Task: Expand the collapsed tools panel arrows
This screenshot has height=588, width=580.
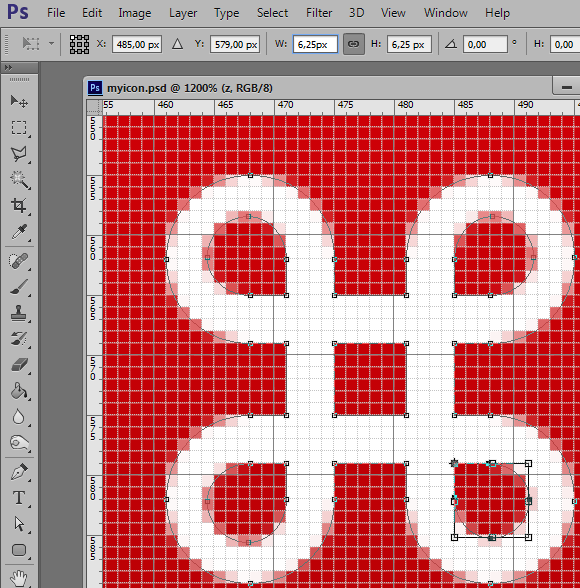Action: (9, 68)
